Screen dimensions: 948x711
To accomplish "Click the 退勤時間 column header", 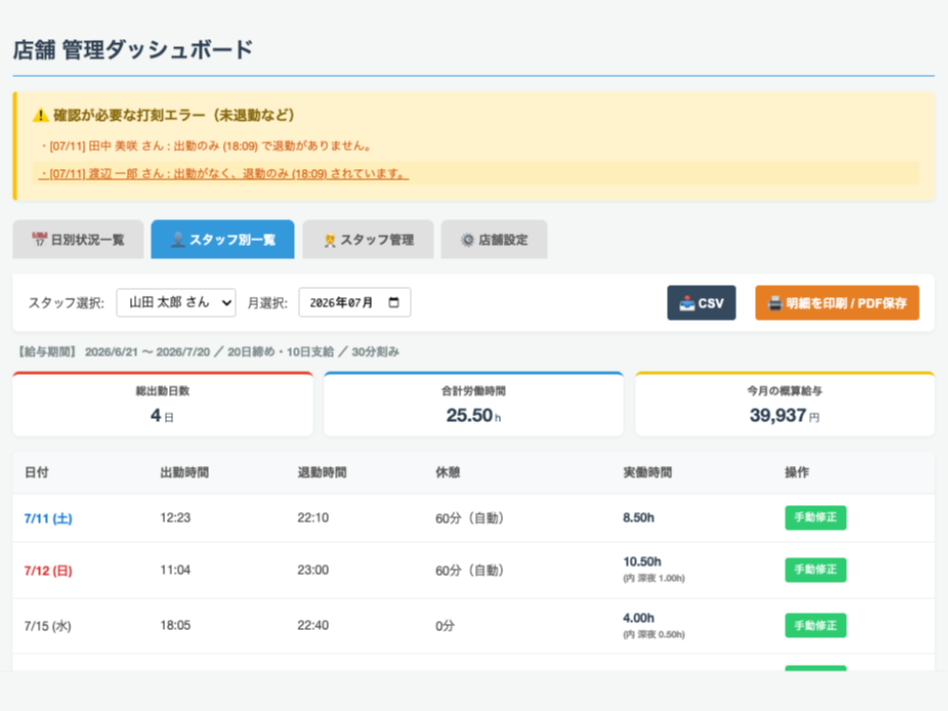I will click(x=322, y=472).
